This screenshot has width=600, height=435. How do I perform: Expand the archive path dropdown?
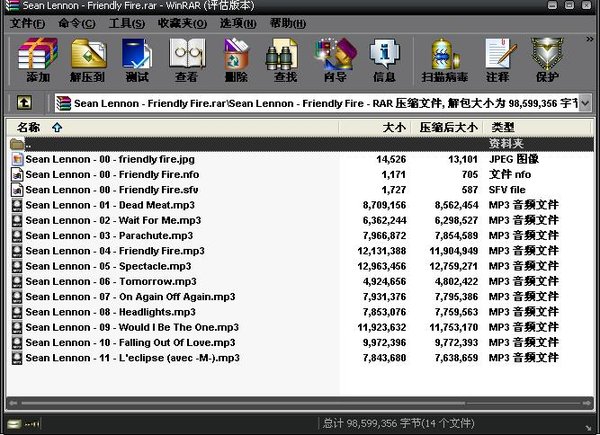point(585,103)
